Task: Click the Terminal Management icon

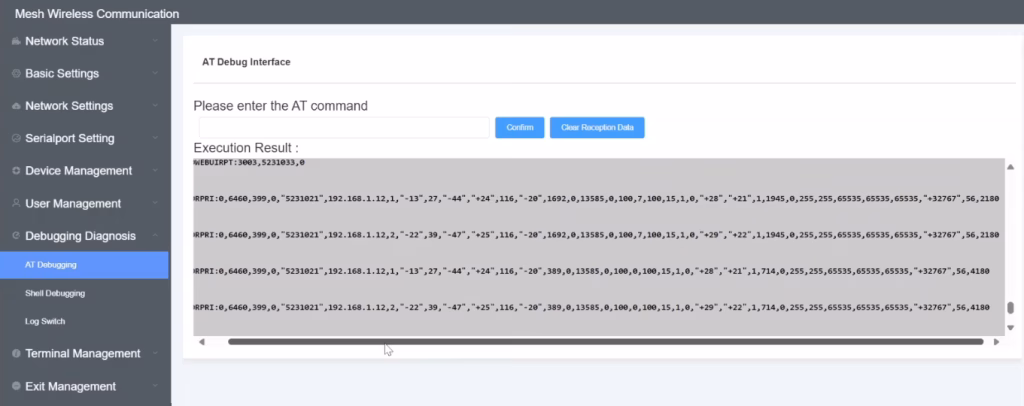Action: (x=16, y=353)
